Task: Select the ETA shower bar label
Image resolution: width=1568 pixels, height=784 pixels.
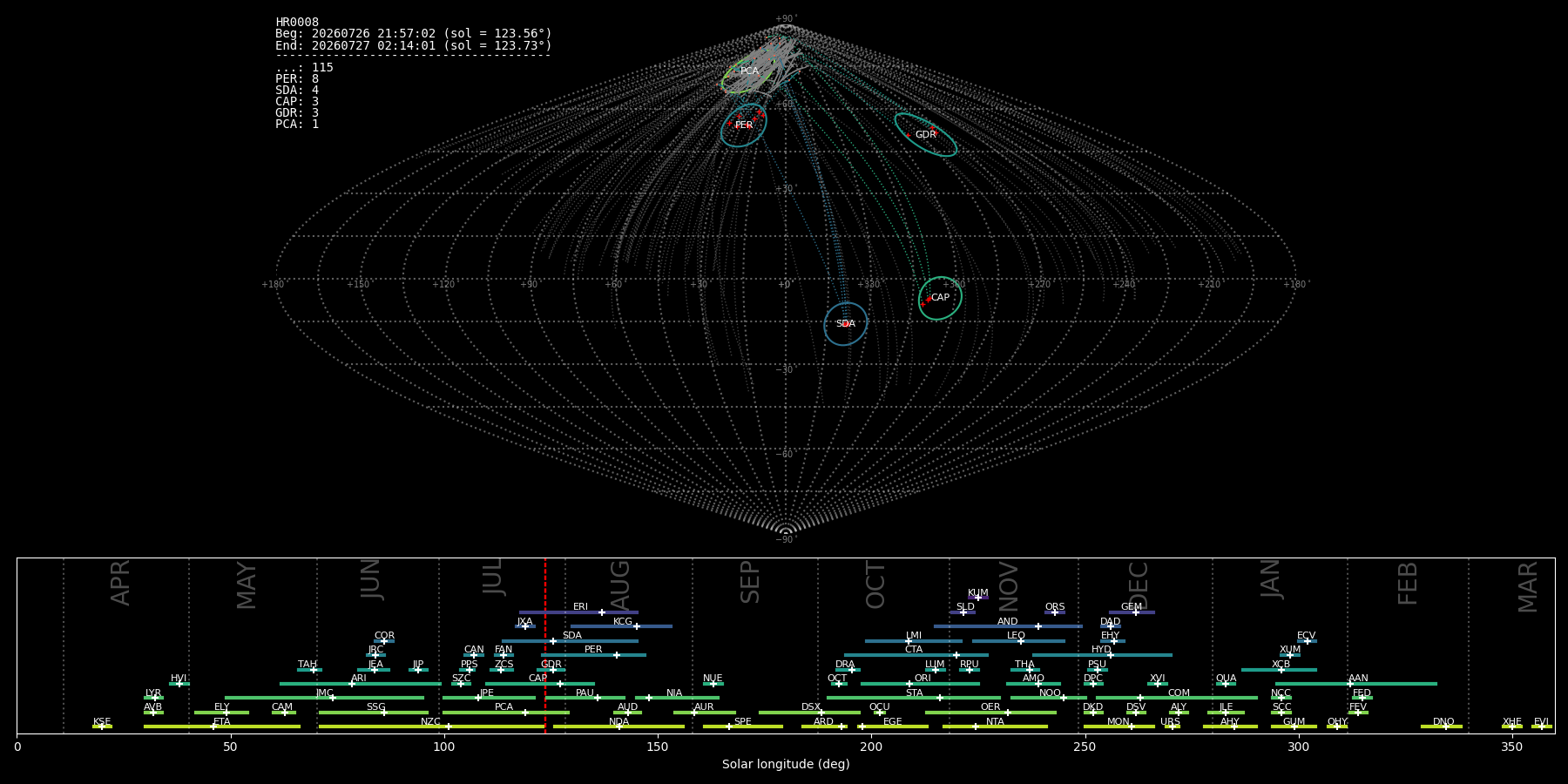Action: 222,722
